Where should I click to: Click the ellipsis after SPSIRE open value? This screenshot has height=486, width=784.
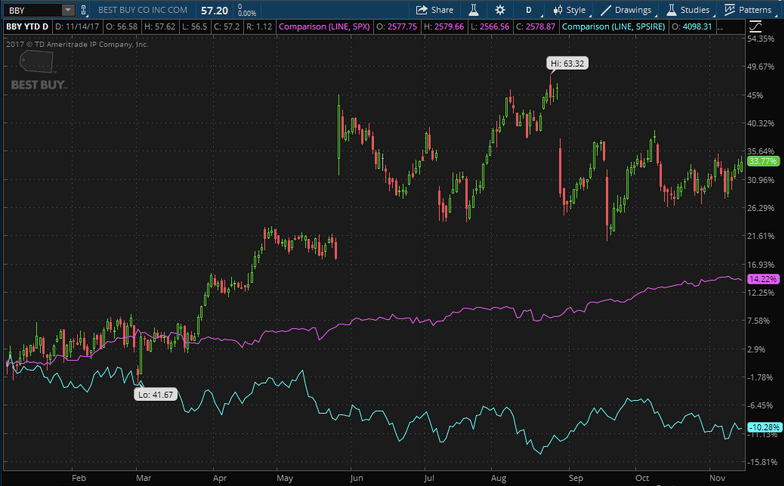(720, 28)
